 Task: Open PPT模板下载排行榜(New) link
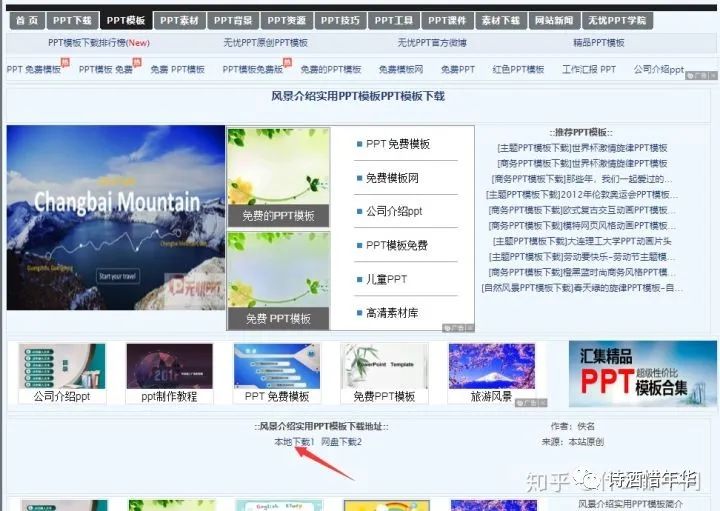pos(99,43)
